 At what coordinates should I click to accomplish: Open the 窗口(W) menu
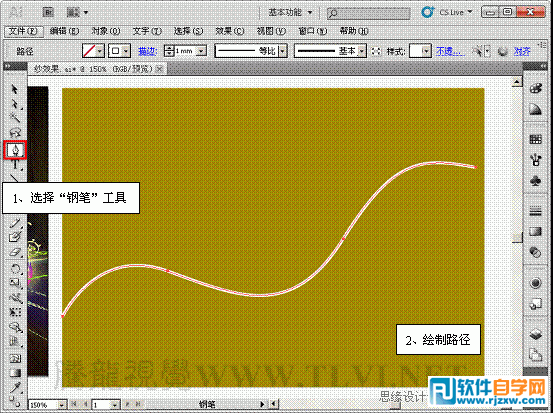pyautogui.click(x=312, y=31)
